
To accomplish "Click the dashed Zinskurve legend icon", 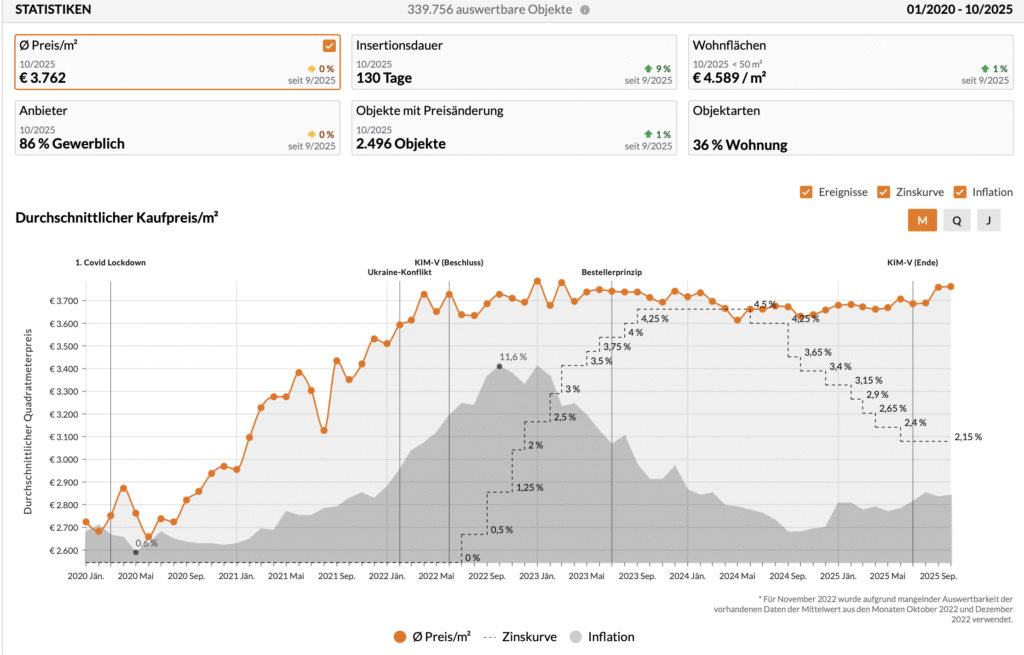I will [x=489, y=636].
